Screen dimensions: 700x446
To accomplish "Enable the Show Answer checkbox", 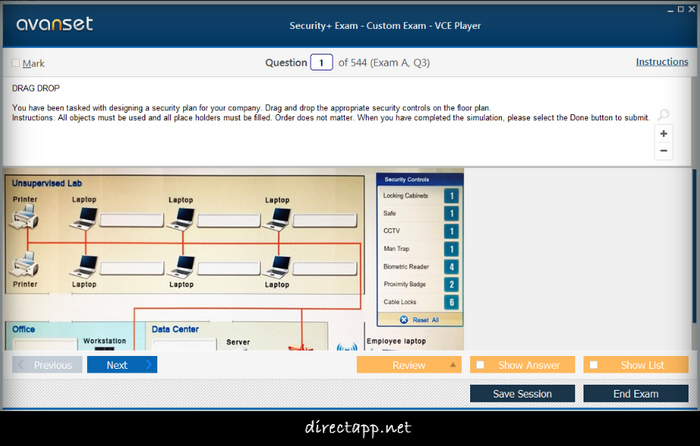I will tap(480, 365).
